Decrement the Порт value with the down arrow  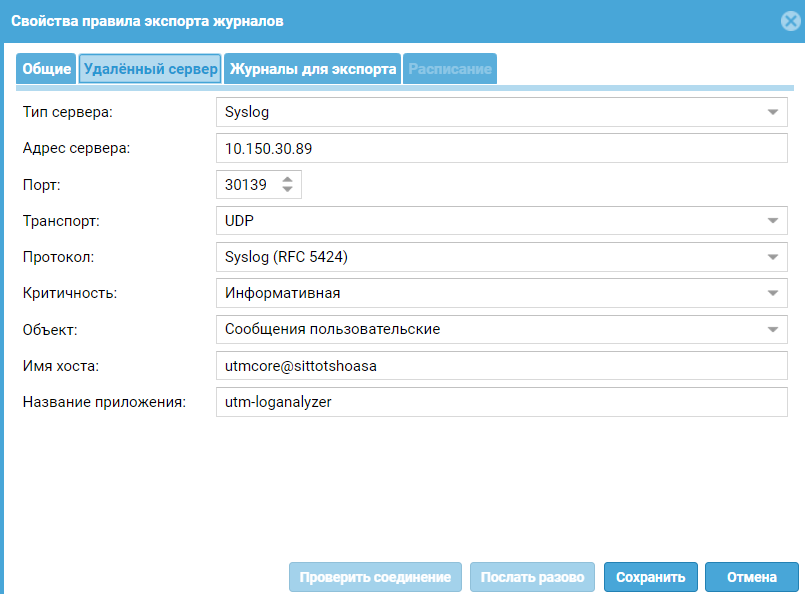(287, 189)
